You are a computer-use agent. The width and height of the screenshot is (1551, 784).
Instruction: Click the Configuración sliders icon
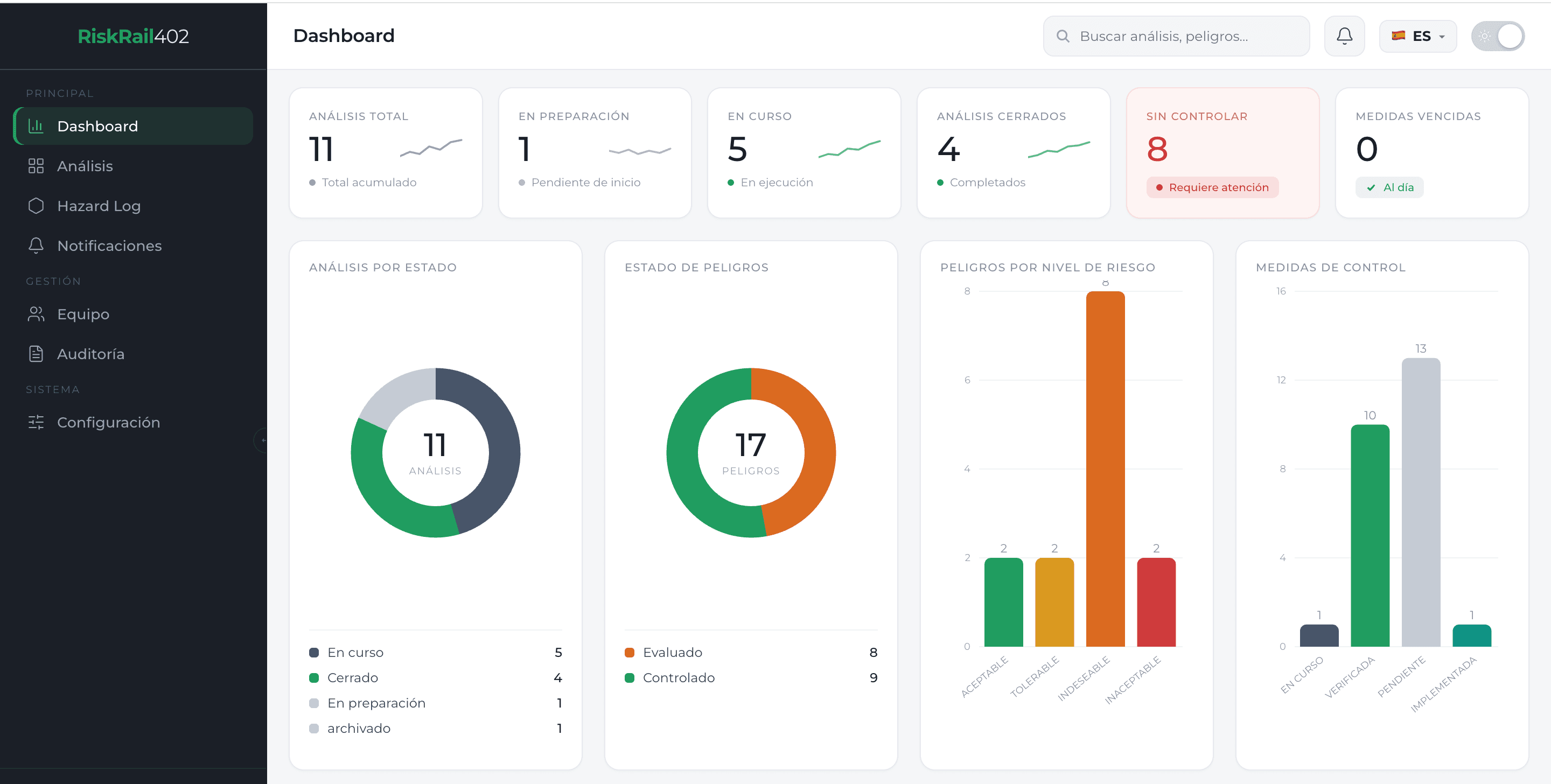click(x=36, y=423)
